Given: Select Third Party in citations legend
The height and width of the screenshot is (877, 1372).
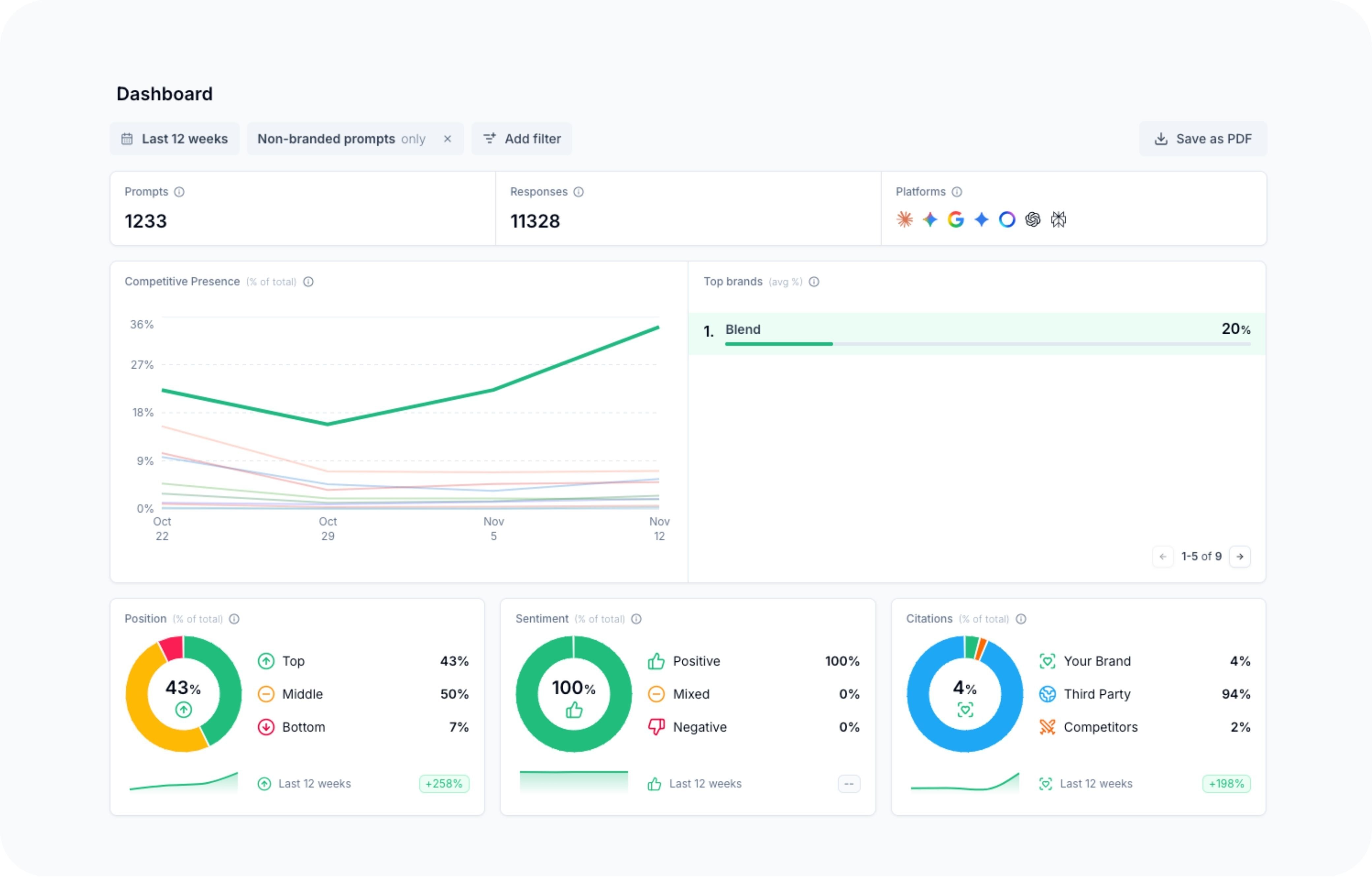Looking at the screenshot, I should (1096, 694).
